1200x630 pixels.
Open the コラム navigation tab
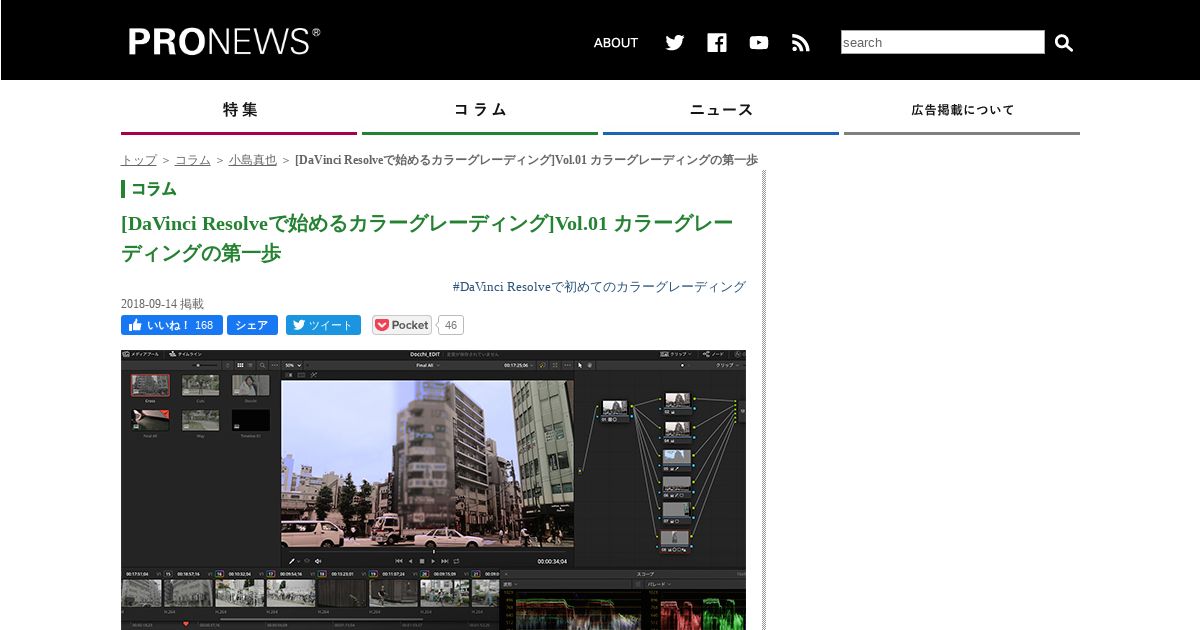(480, 110)
